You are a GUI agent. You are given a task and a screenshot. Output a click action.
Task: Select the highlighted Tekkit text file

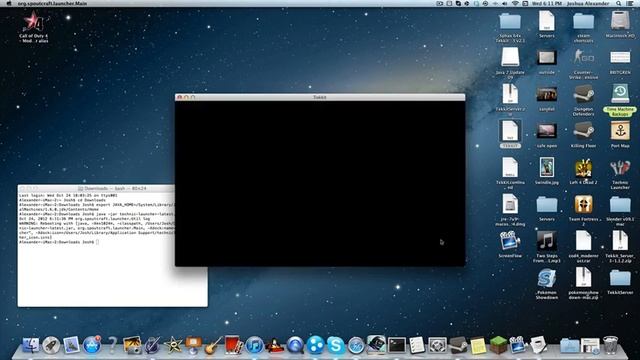coord(510,134)
